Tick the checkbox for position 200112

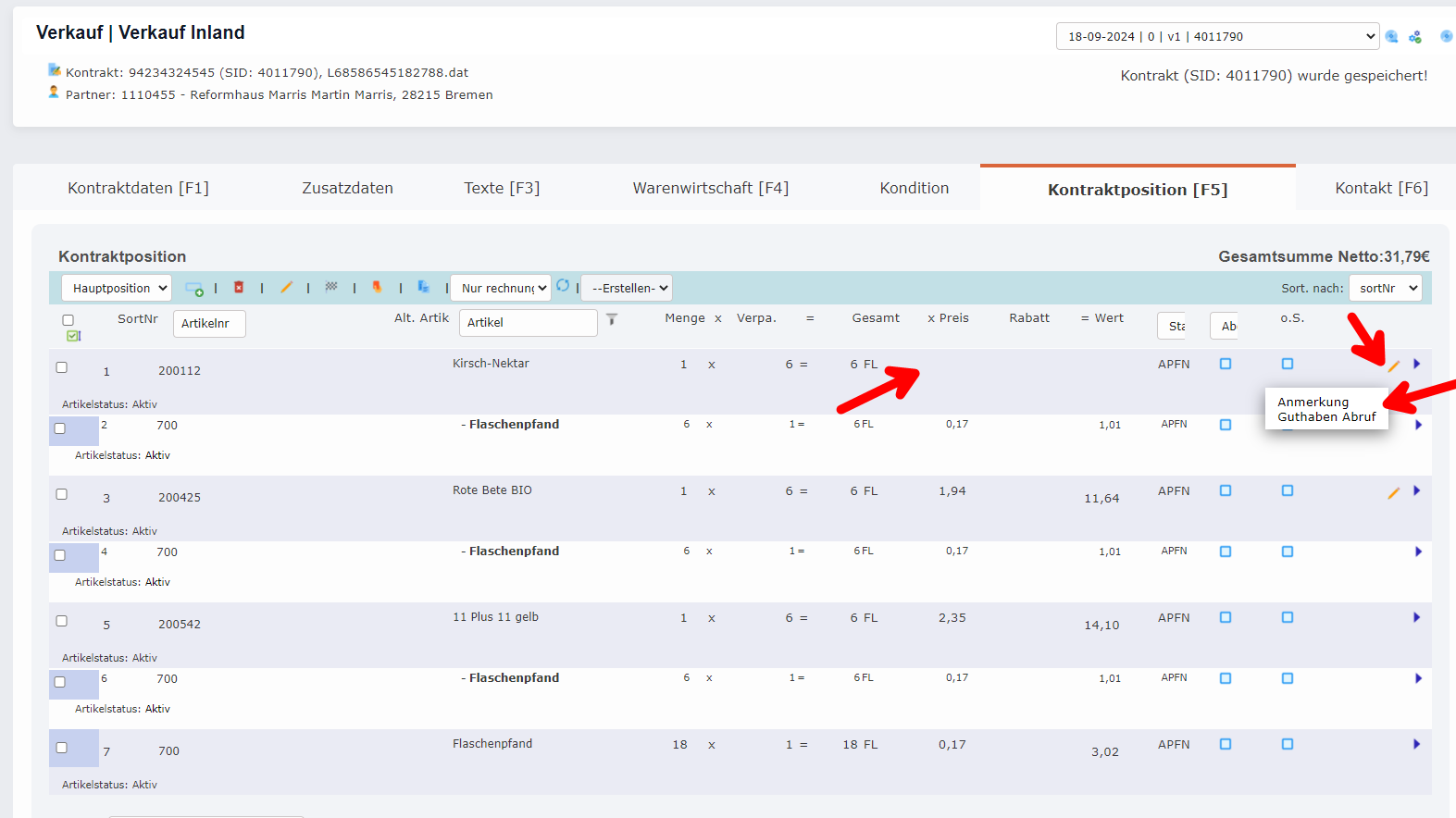(x=62, y=367)
